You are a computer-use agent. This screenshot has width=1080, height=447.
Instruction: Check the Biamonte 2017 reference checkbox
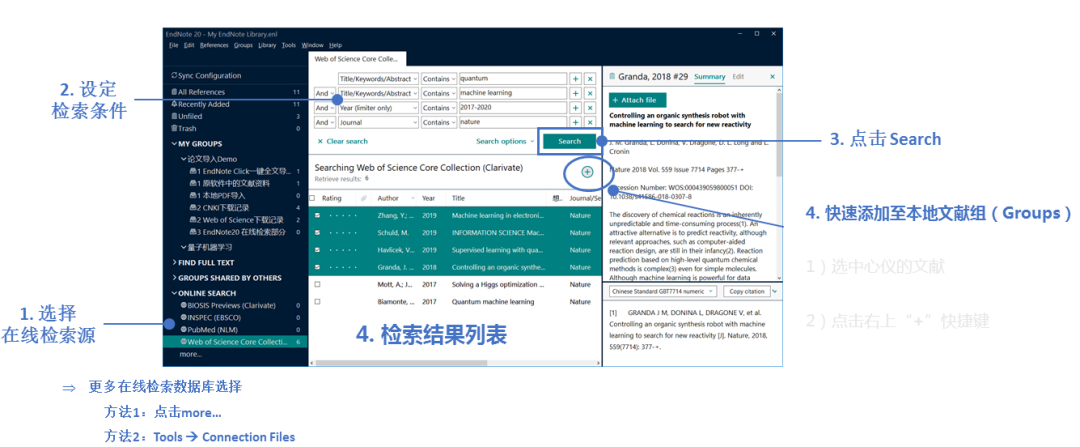pos(317,301)
